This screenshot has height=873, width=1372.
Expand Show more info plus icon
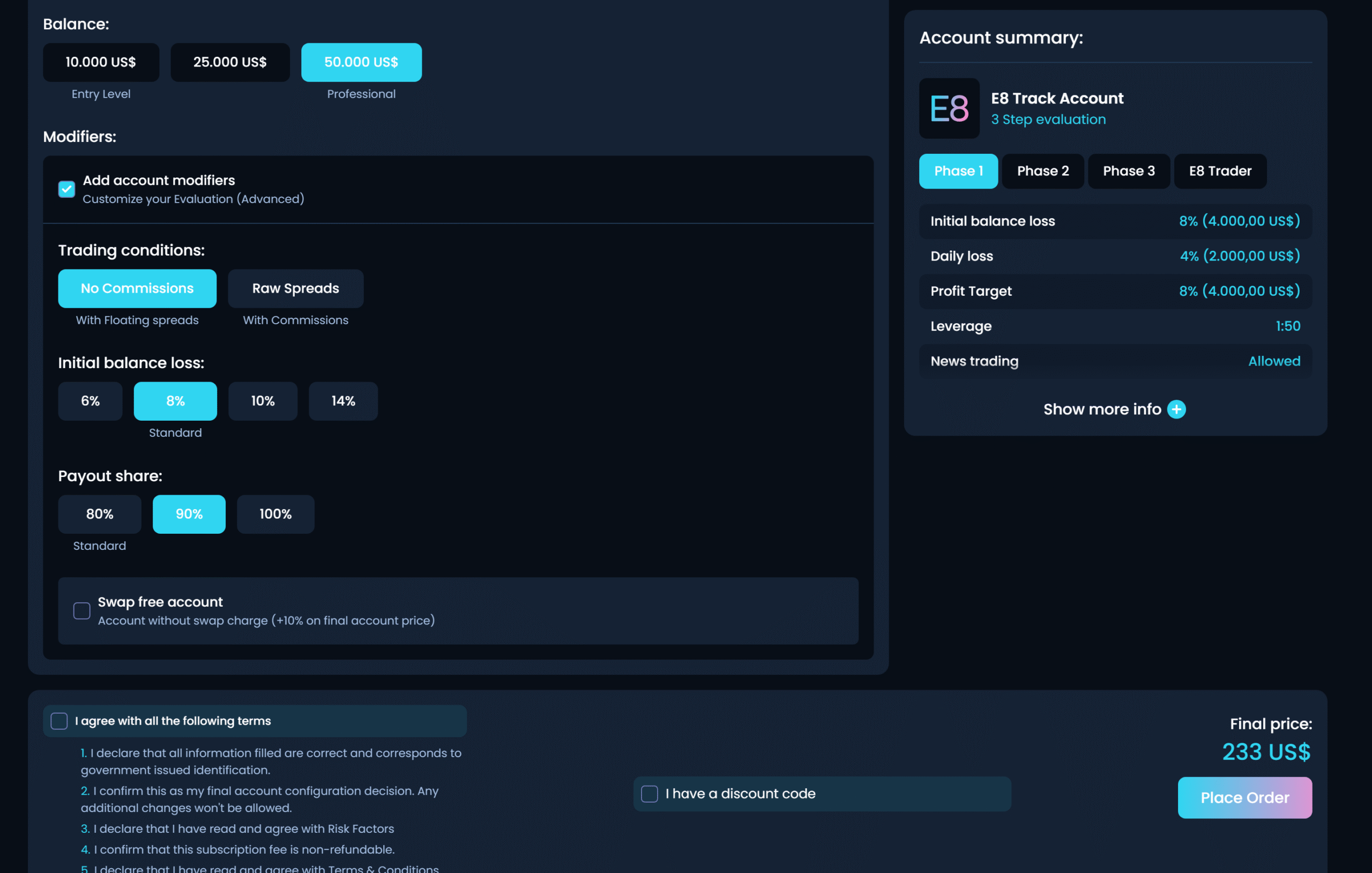(x=1176, y=409)
